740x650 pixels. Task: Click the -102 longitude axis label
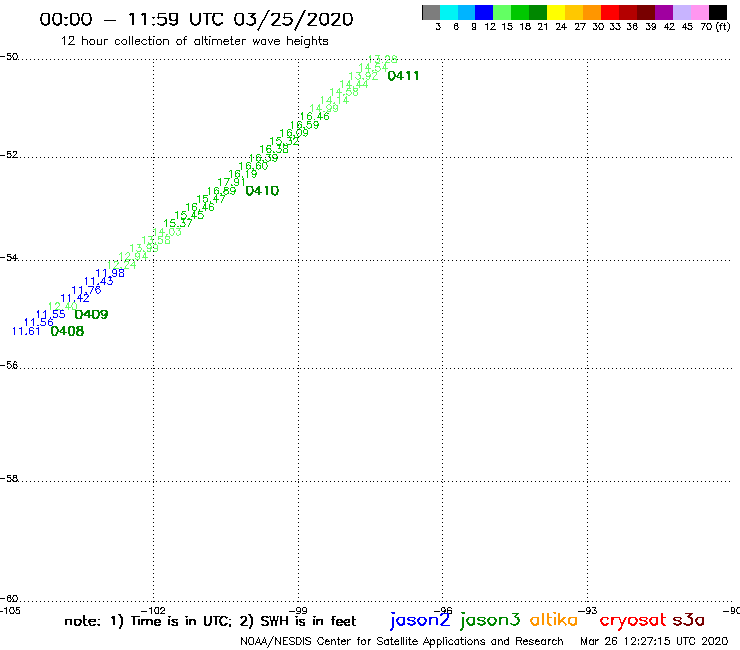(153, 610)
